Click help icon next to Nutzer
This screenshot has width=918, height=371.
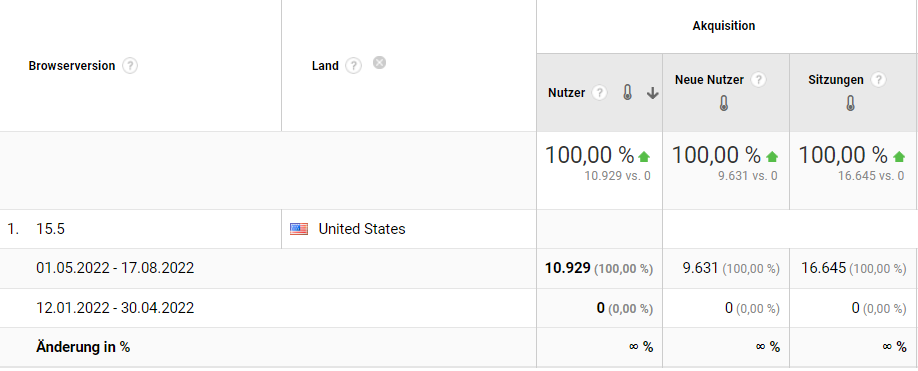click(x=599, y=92)
